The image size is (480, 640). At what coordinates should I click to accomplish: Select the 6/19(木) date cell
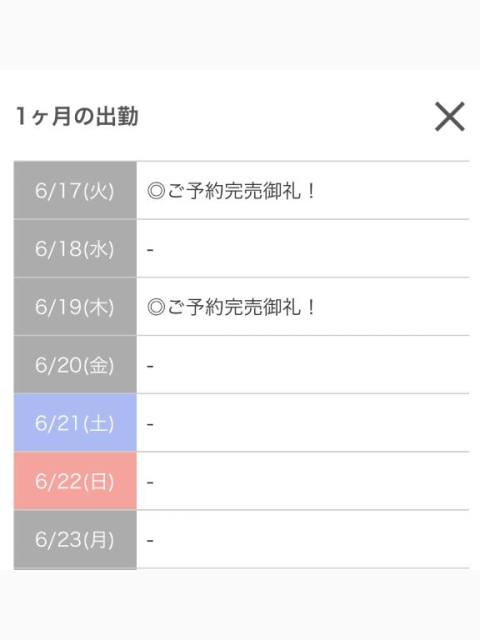(75, 307)
